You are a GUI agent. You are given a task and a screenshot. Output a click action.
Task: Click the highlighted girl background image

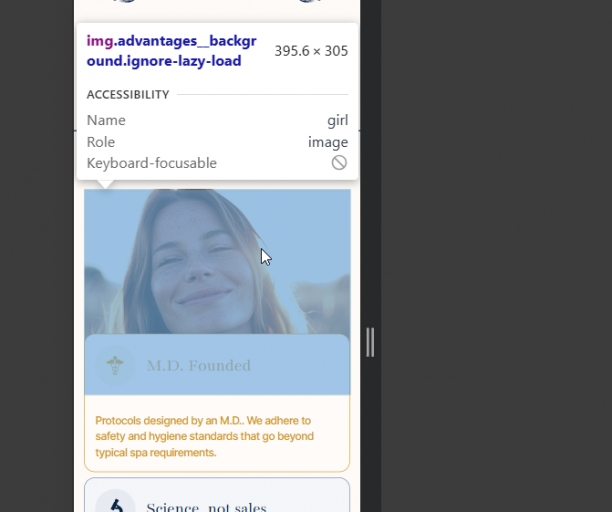point(217,292)
